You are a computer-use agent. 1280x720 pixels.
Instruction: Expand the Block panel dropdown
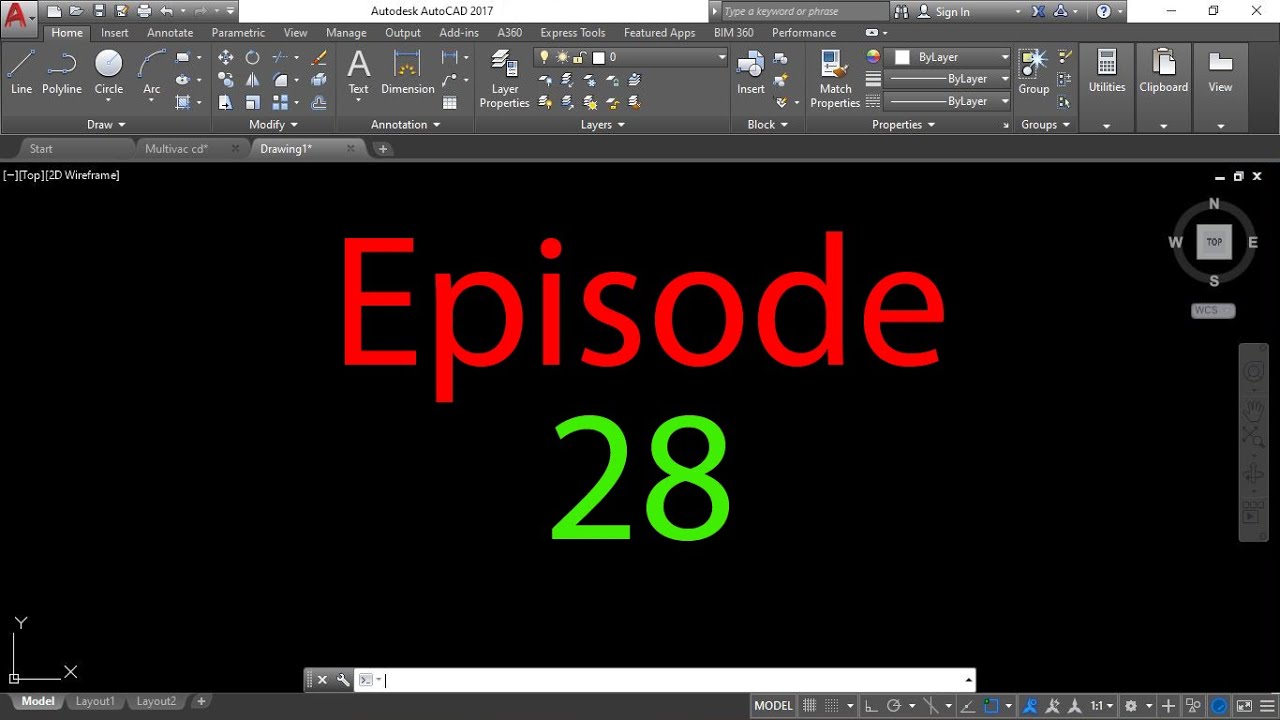click(767, 125)
